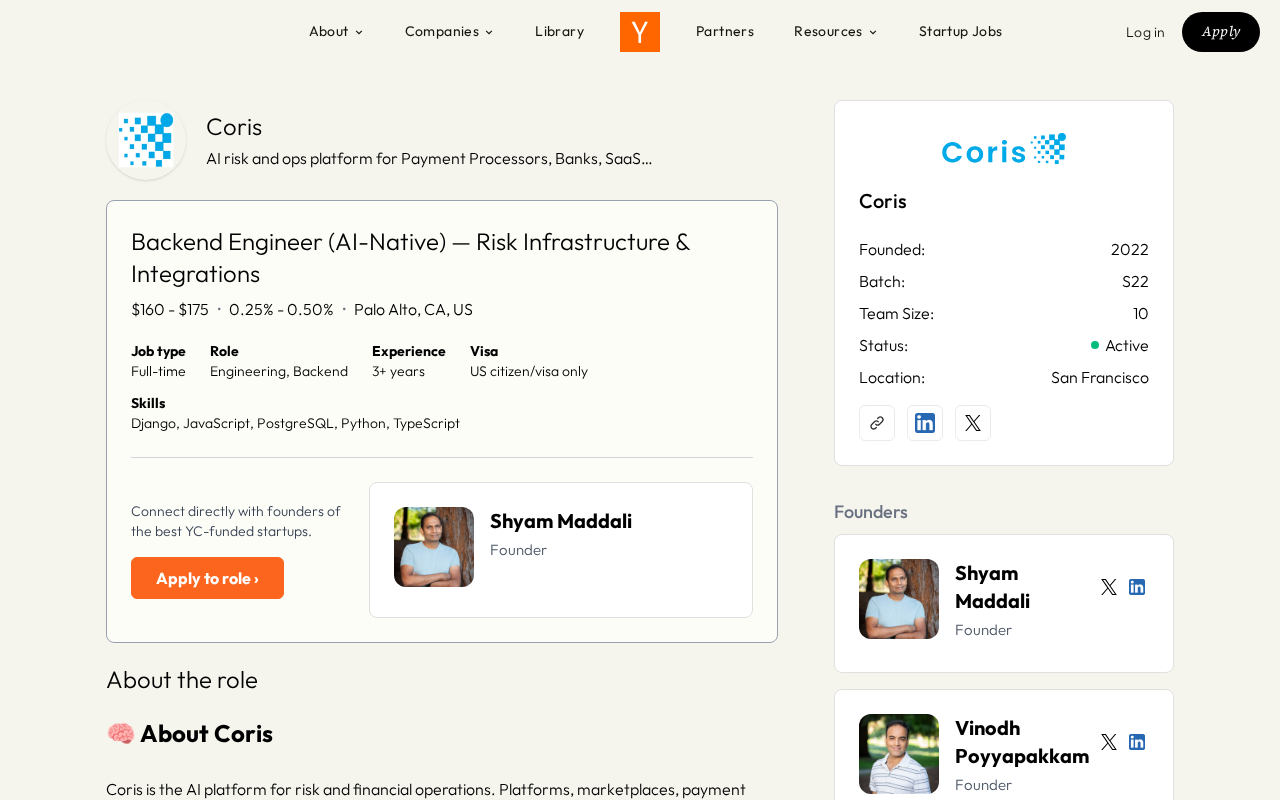This screenshot has width=1280, height=800.
Task: Open the Coris company name link at top left
Action: pos(234,127)
